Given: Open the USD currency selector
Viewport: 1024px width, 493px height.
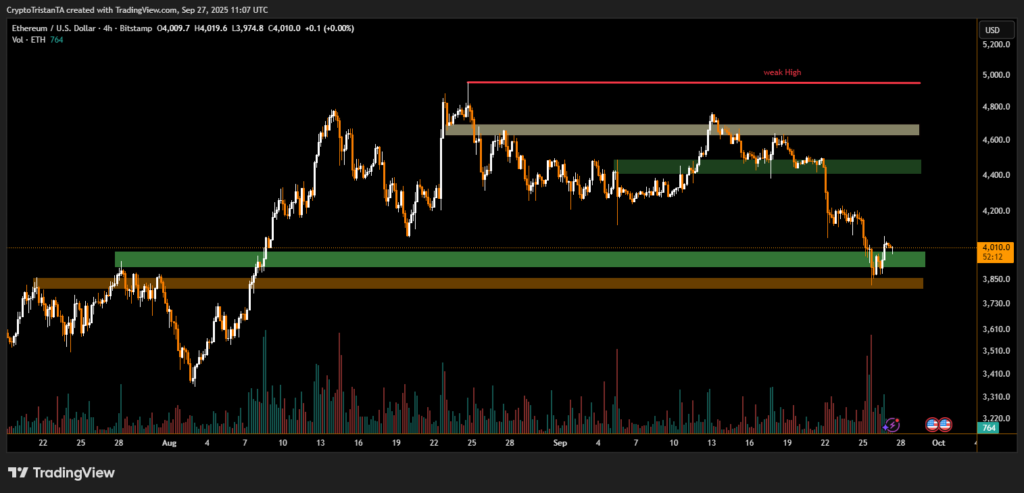Looking at the screenshot, I should (992, 30).
